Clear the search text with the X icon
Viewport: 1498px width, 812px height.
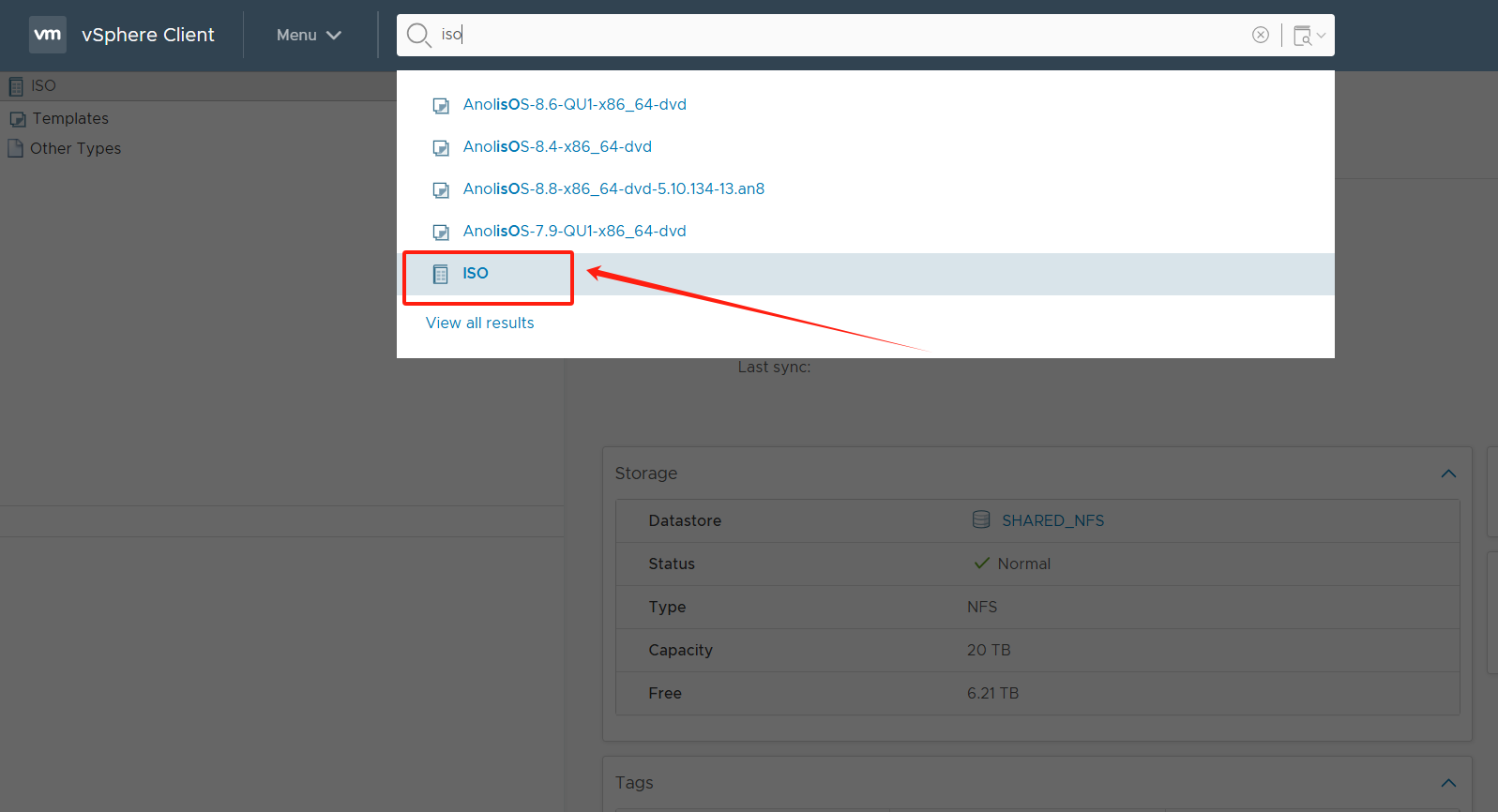pyautogui.click(x=1261, y=35)
